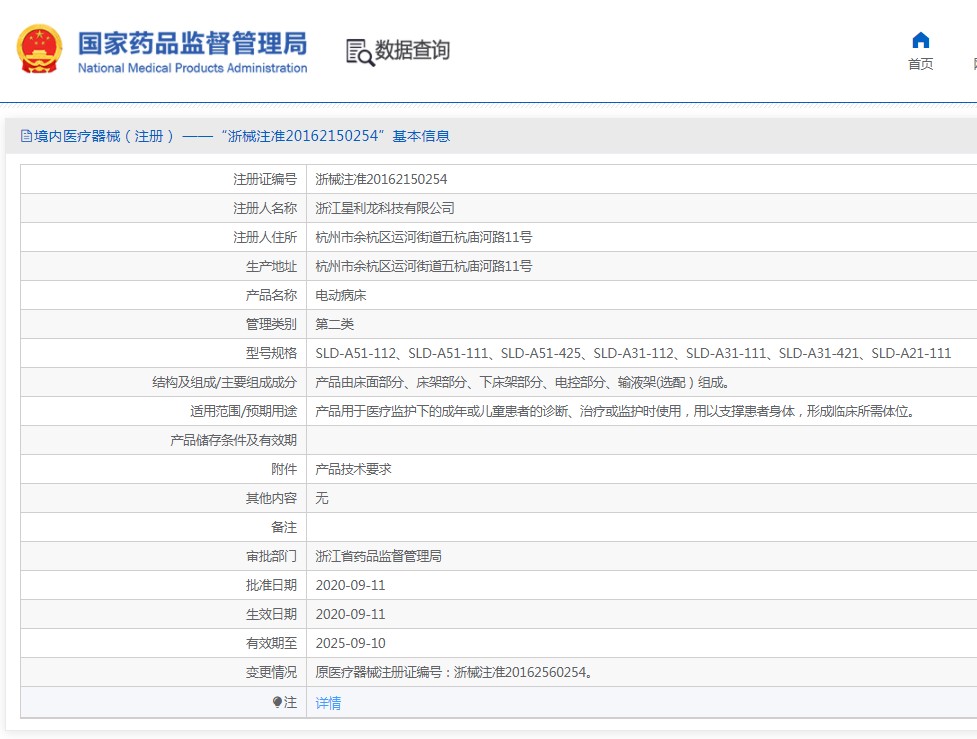Click the 注册人名称 row label

pyautogui.click(x=265, y=208)
